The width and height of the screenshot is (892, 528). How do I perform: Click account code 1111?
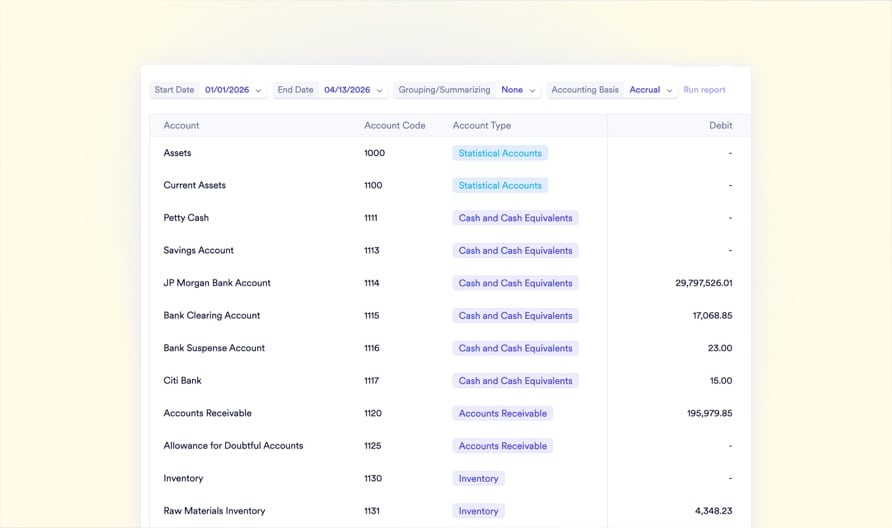click(x=371, y=218)
